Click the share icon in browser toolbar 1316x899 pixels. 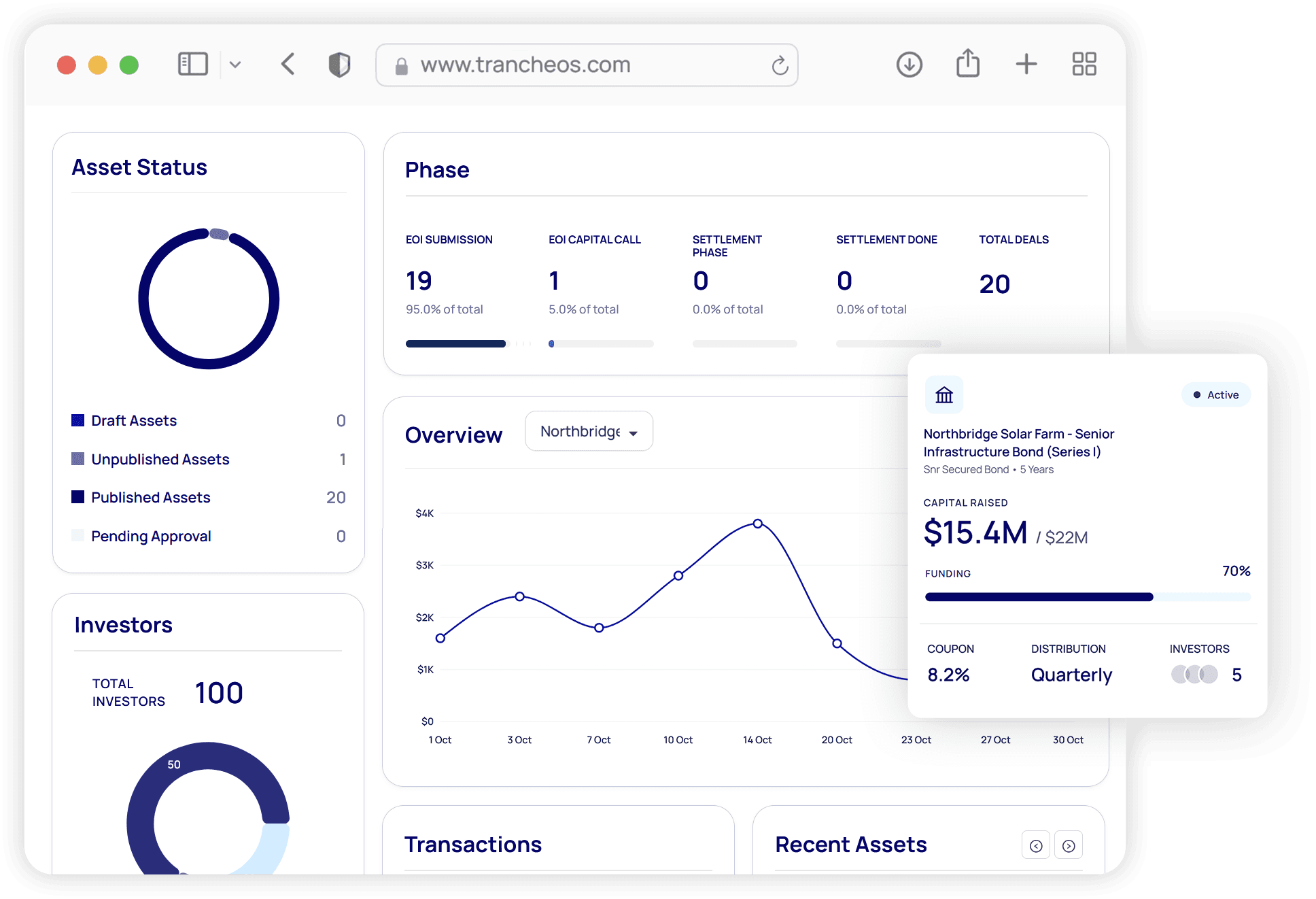(967, 64)
